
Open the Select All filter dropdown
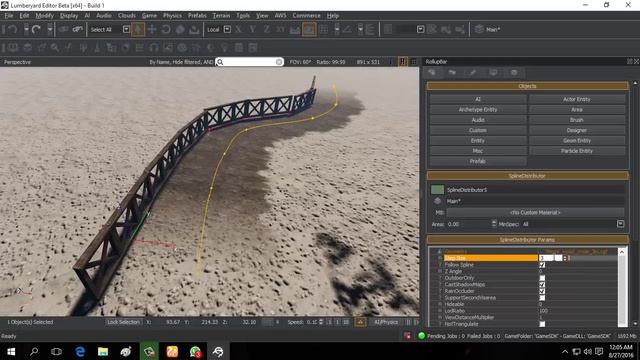coord(126,29)
